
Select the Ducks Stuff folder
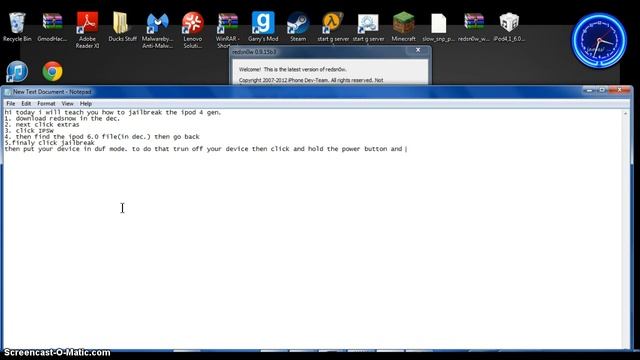[122, 27]
